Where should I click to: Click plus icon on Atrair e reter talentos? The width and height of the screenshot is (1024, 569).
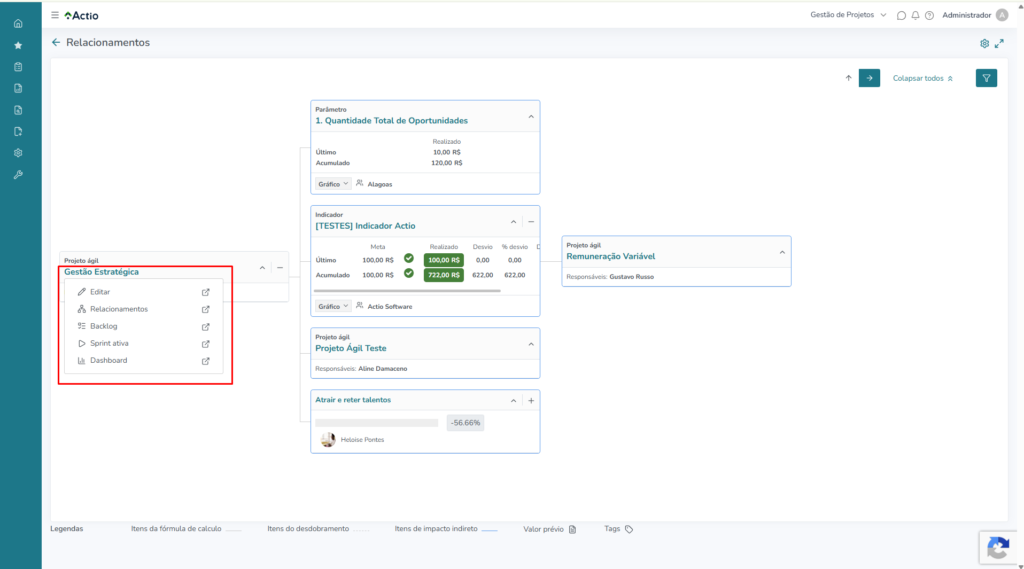point(531,400)
